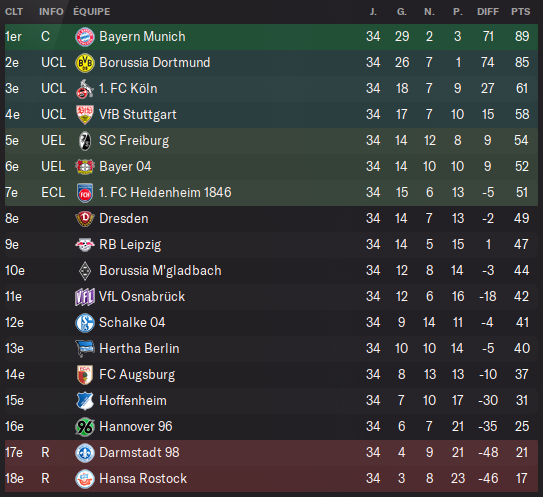The height and width of the screenshot is (497, 543).
Task: Click the Schalke 04 crest
Action: (85, 323)
